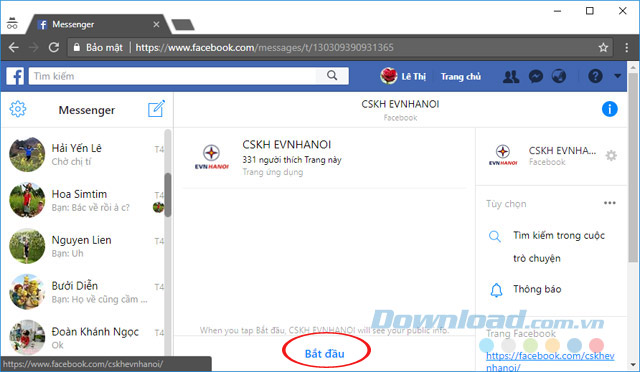Open the Messenger icon in top bar

coord(536,76)
